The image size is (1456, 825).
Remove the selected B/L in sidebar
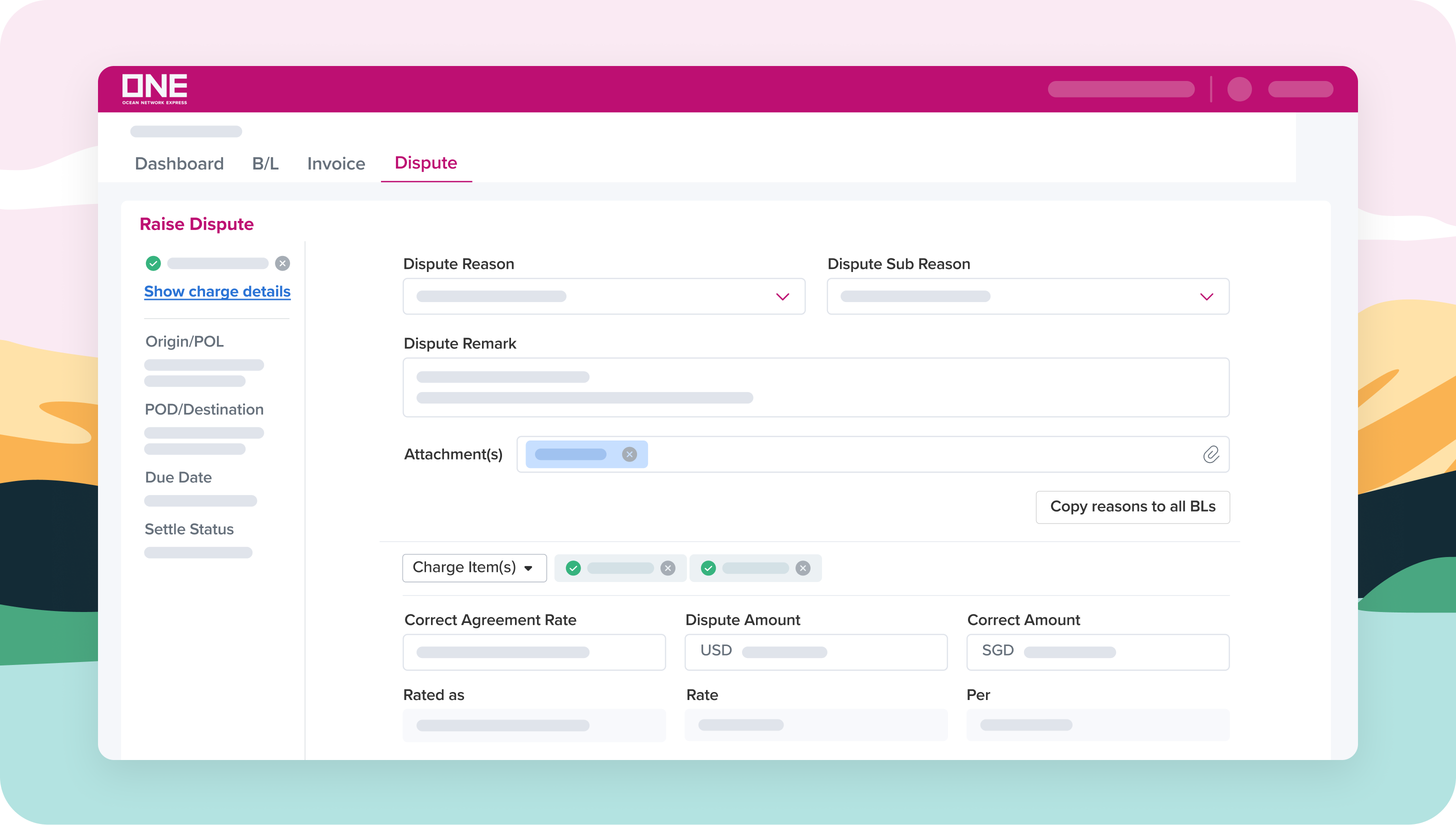coord(282,263)
